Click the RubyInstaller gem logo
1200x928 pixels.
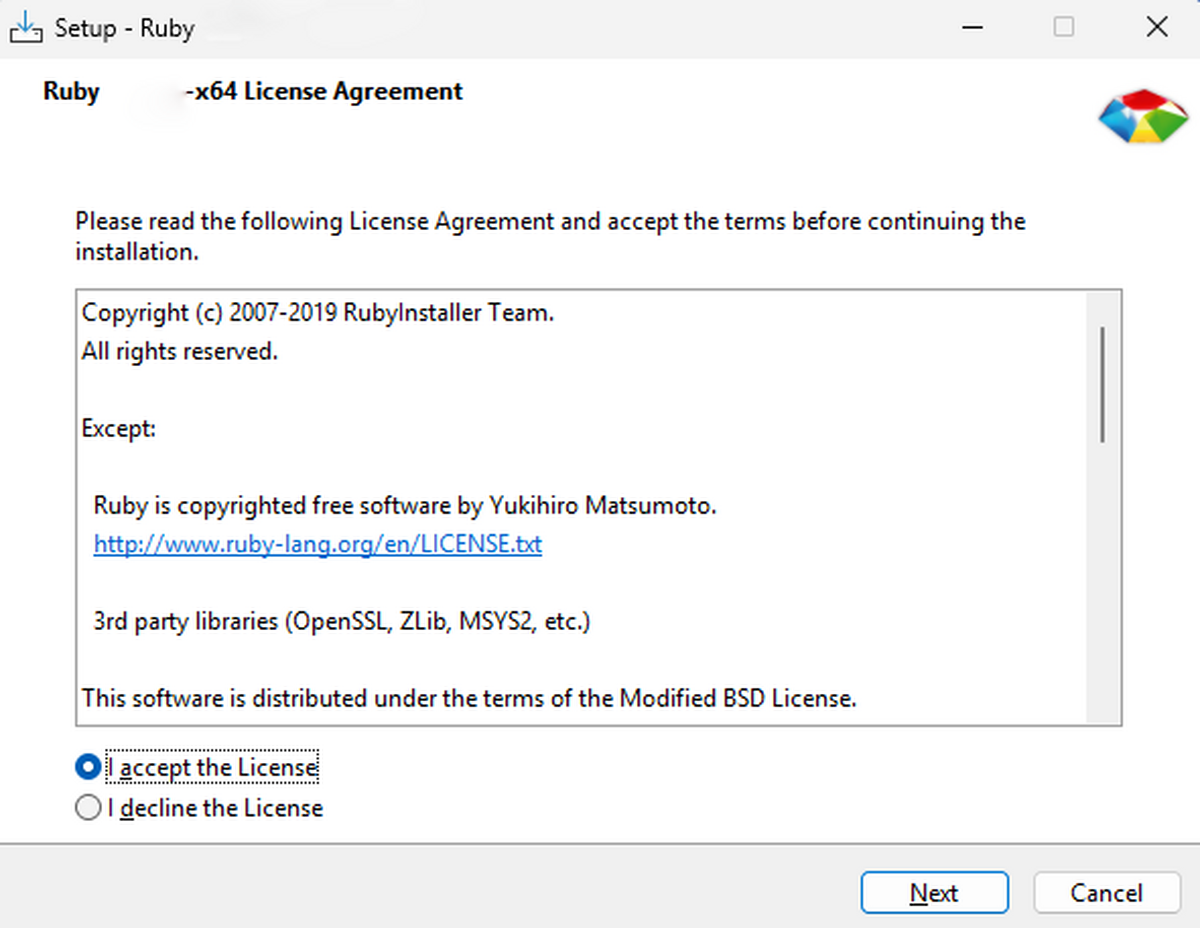[x=1143, y=117]
